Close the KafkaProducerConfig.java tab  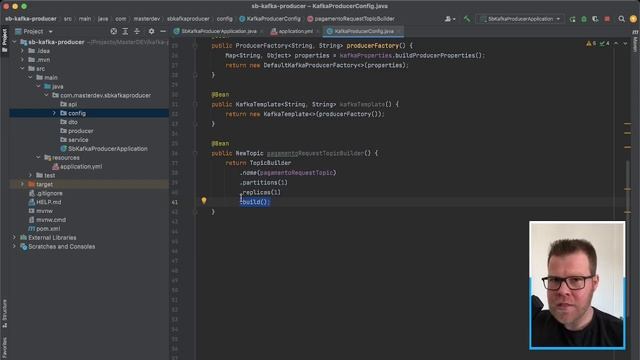399,31
